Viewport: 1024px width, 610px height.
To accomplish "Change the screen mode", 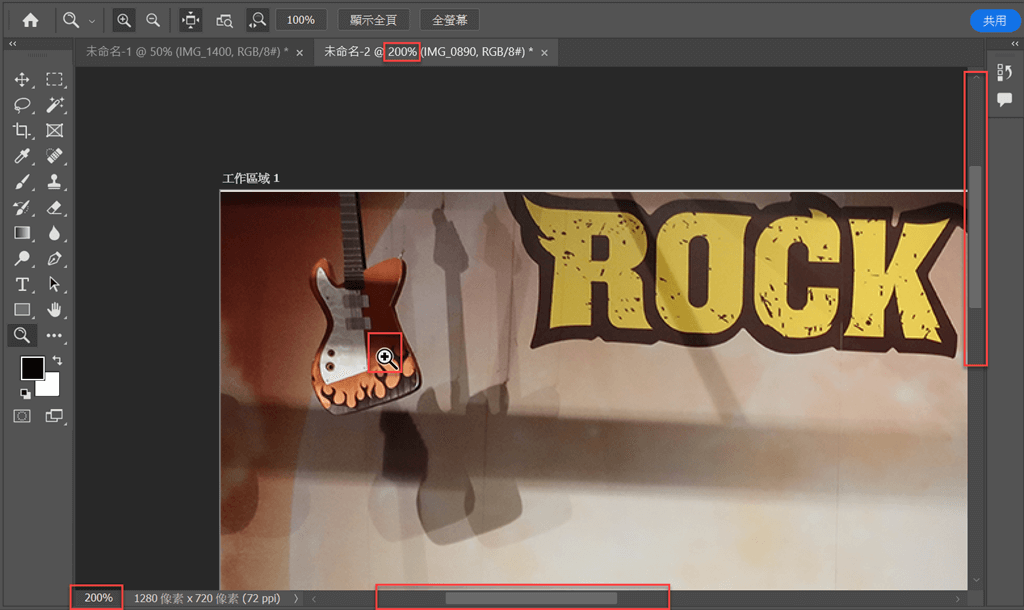I will click(x=54, y=416).
